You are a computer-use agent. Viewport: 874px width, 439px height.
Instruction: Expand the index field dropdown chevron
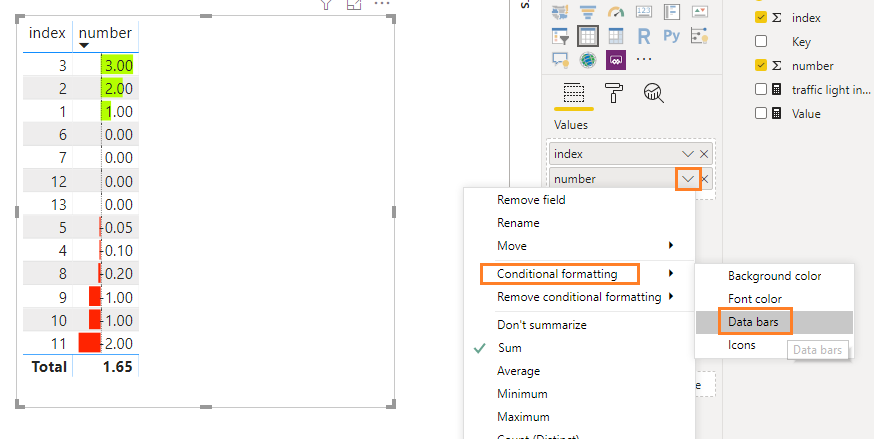(x=688, y=154)
